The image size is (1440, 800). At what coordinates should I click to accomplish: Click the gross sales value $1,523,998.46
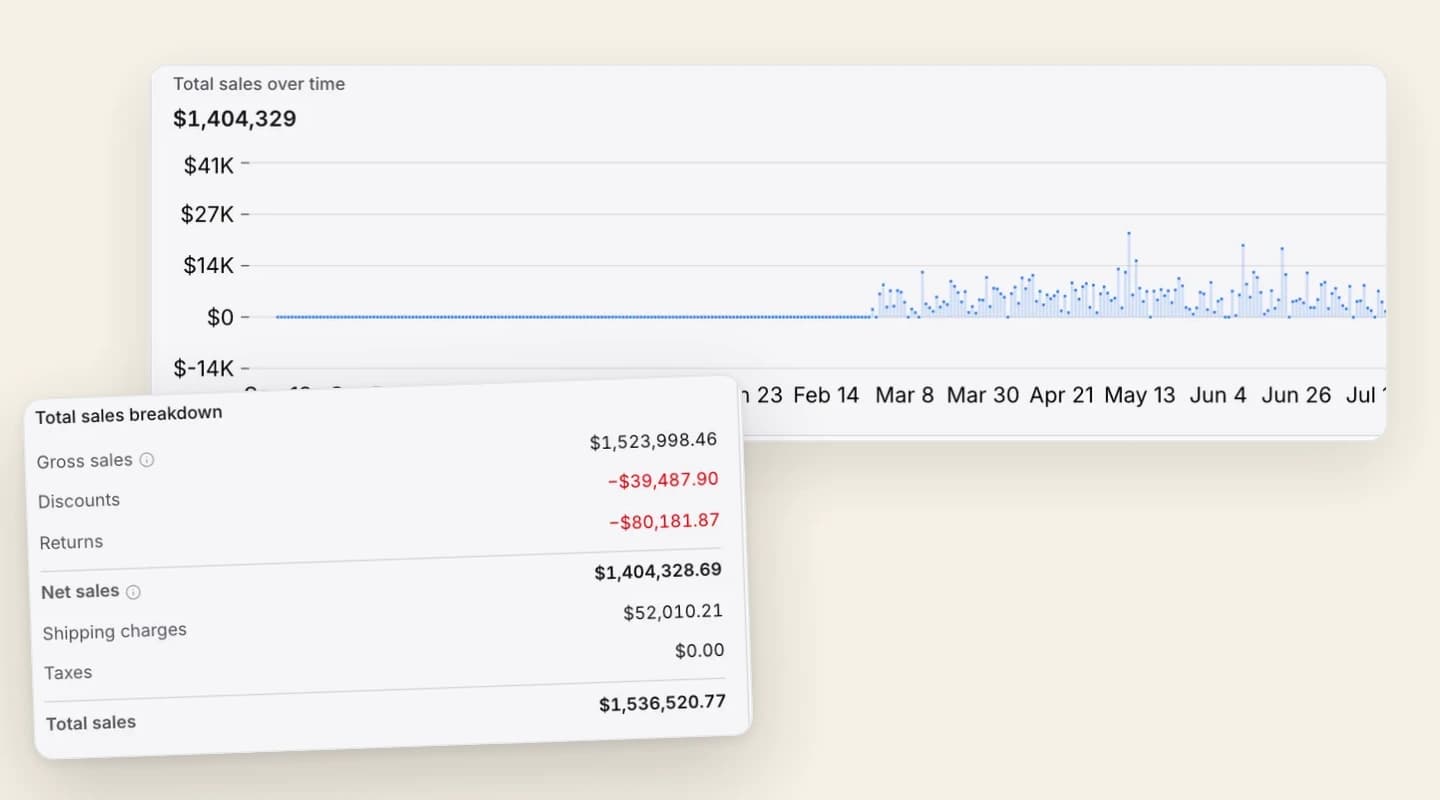[x=653, y=441]
